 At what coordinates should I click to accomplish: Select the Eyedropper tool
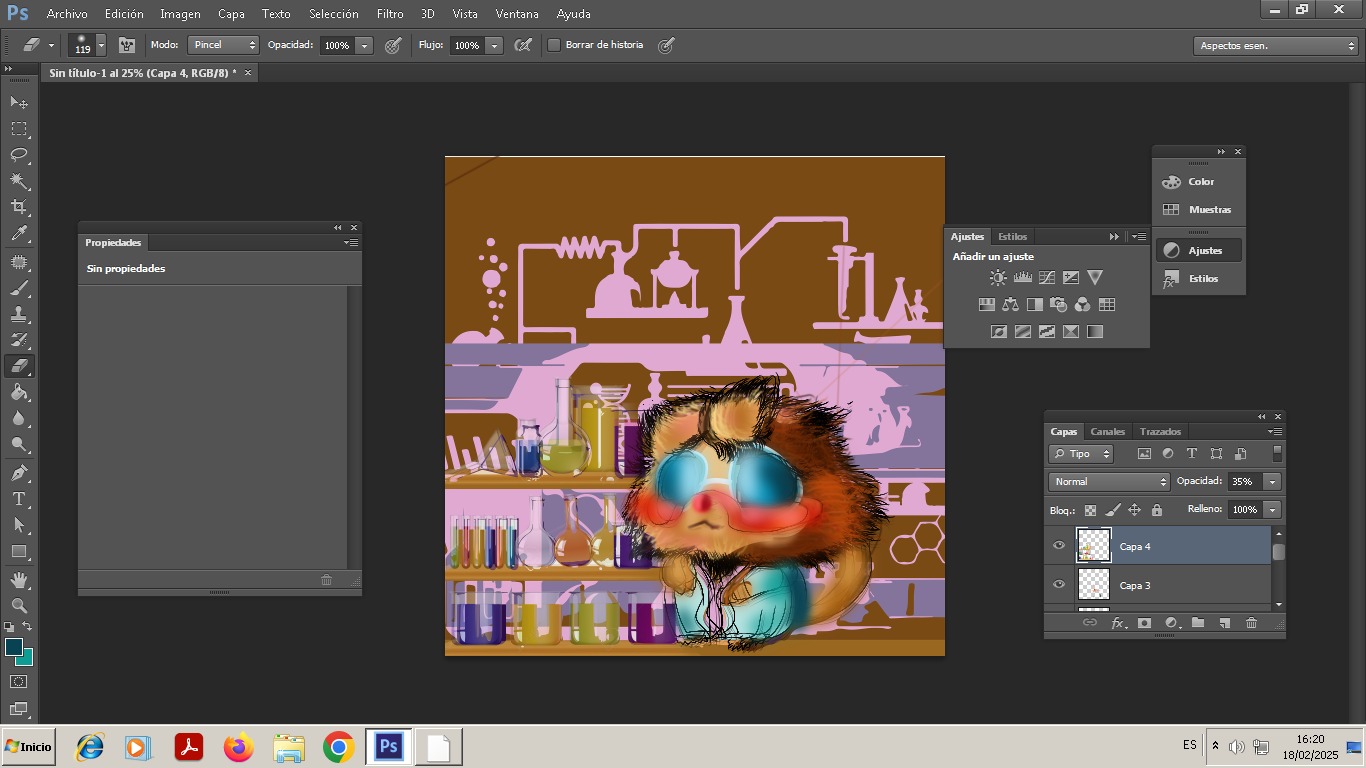point(19,234)
